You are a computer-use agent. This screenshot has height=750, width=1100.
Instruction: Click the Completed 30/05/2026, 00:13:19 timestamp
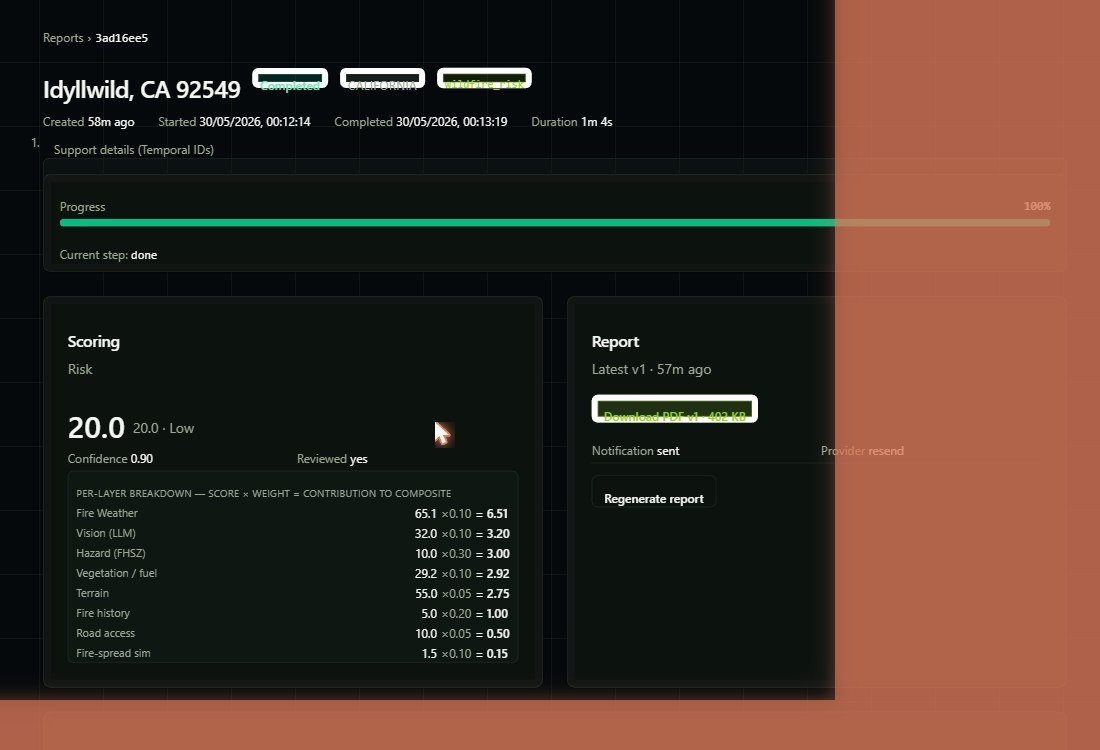[421, 122]
